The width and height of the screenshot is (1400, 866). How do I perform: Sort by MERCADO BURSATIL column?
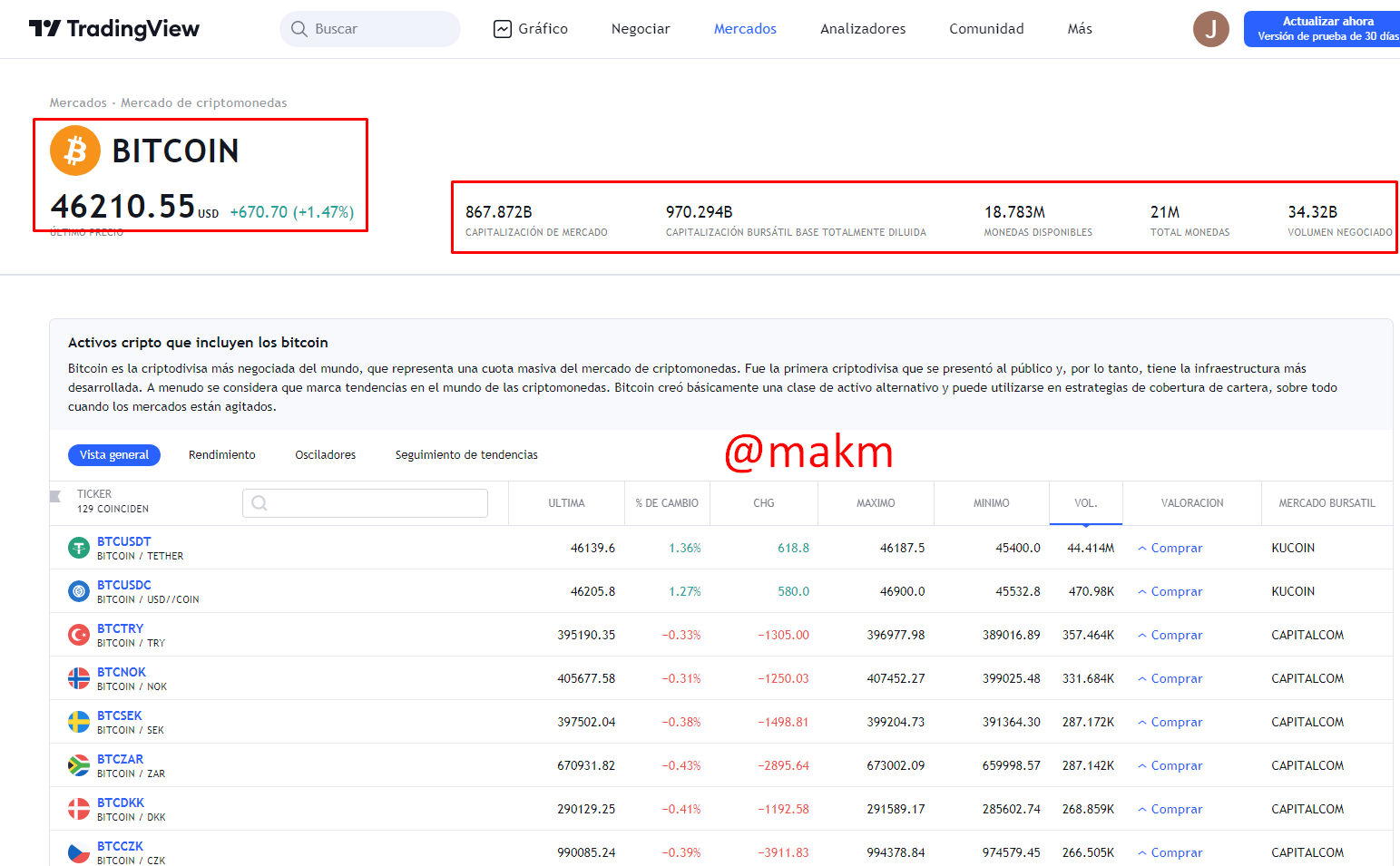[x=1327, y=503]
